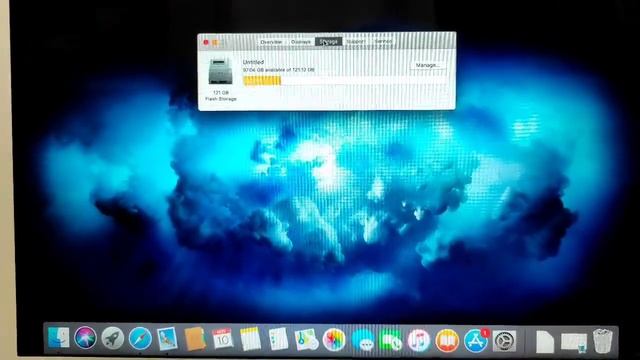
Task: Open FaceTime green icon in Dock
Action: tap(391, 341)
